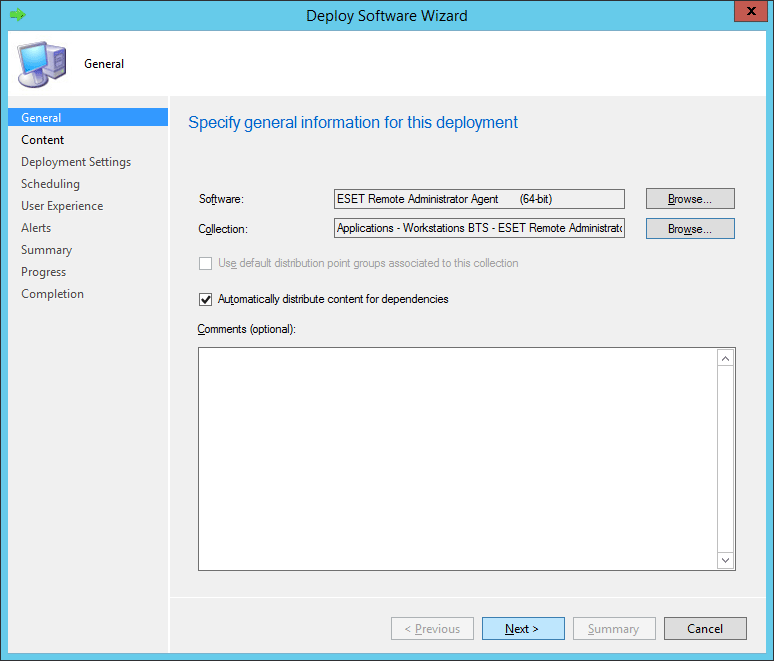Open the Deployment Settings step
Image resolution: width=774 pixels, height=661 pixels.
coord(76,162)
